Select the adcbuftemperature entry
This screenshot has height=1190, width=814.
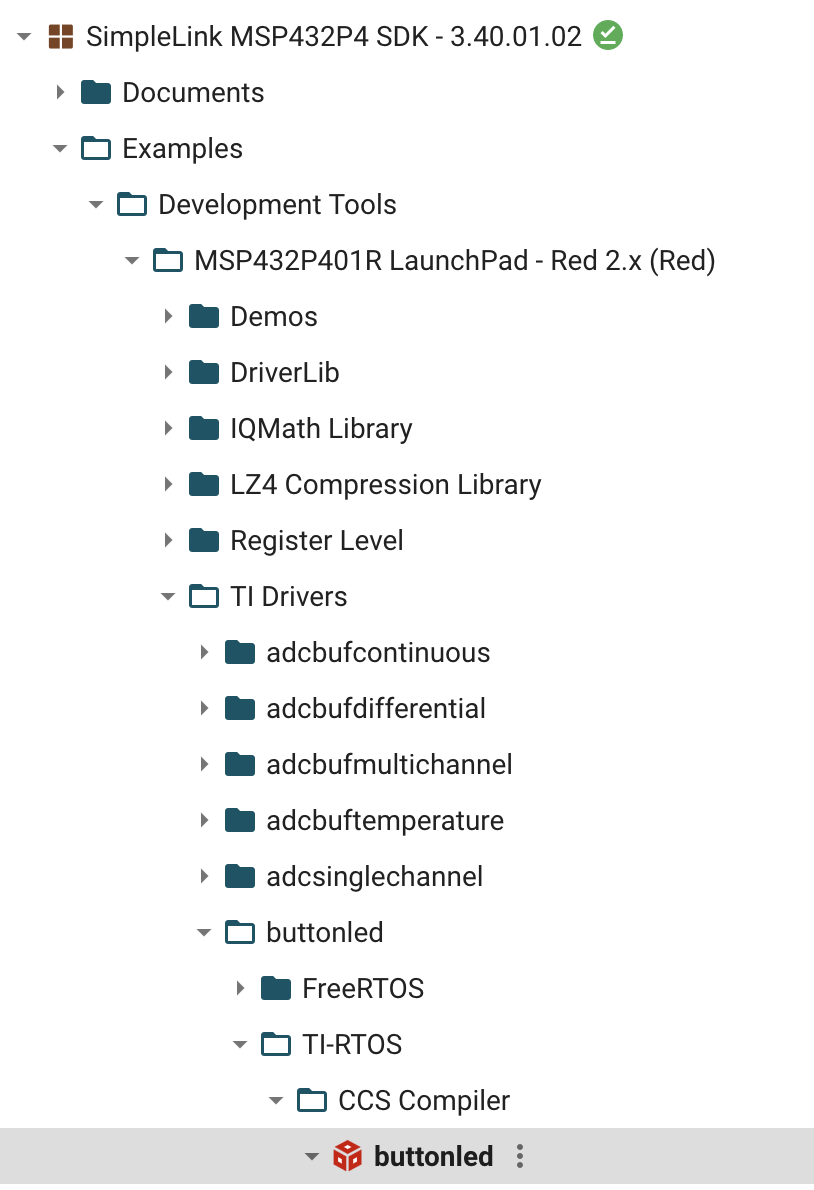pos(385,819)
